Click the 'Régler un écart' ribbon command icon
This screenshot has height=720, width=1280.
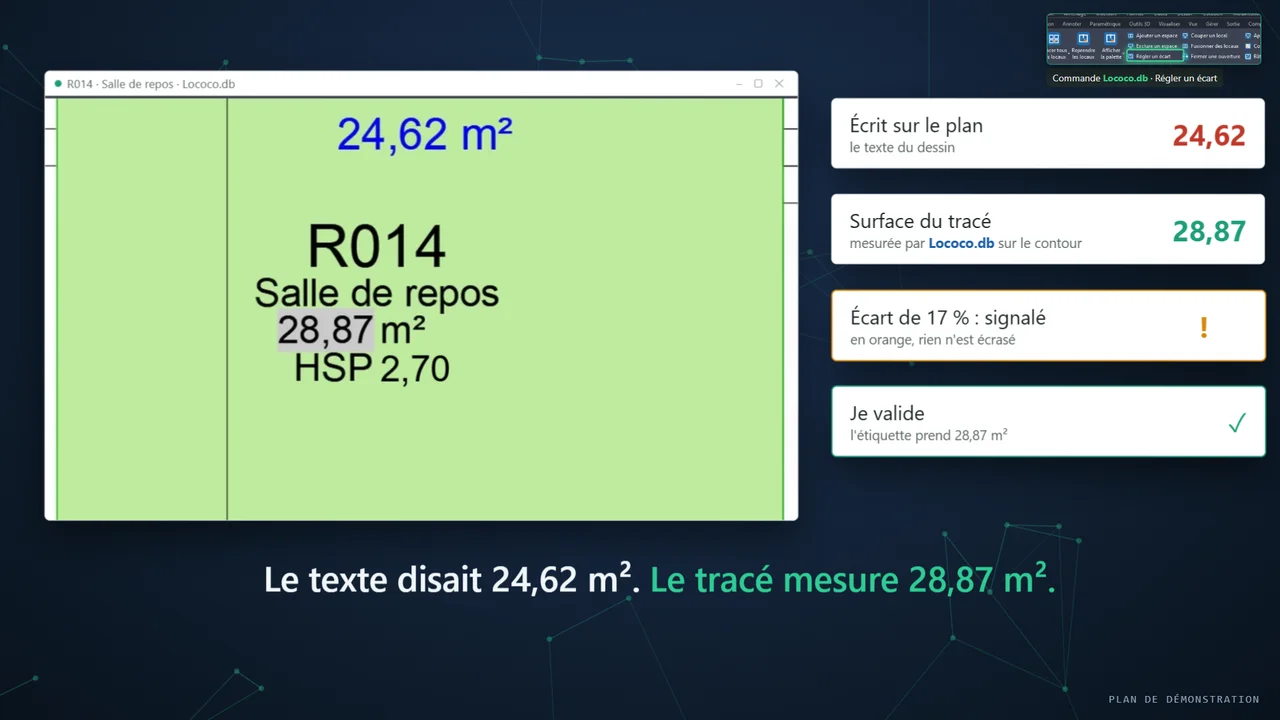pyautogui.click(x=1131, y=56)
